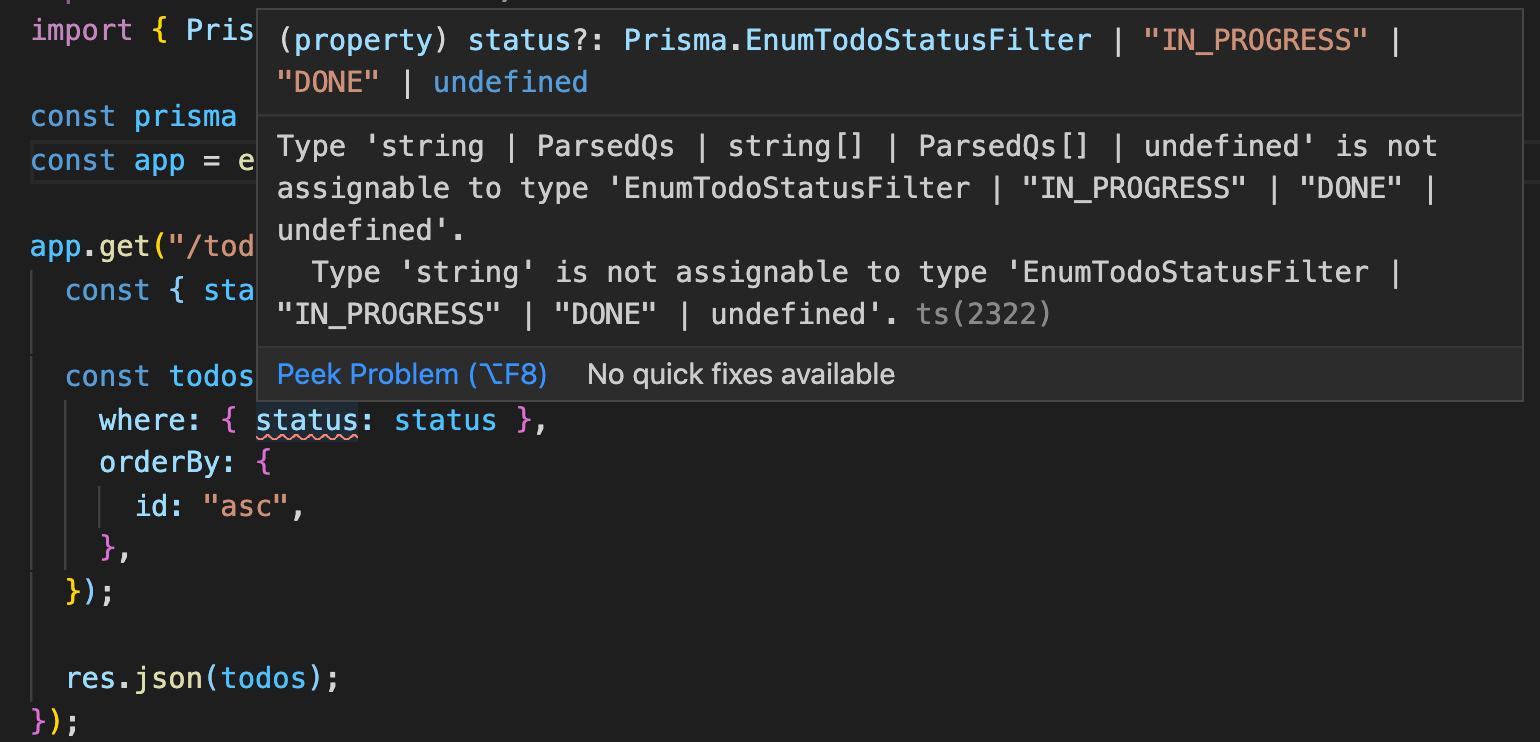Click No quick fixes available text
This screenshot has height=742, width=1540.
click(740, 374)
